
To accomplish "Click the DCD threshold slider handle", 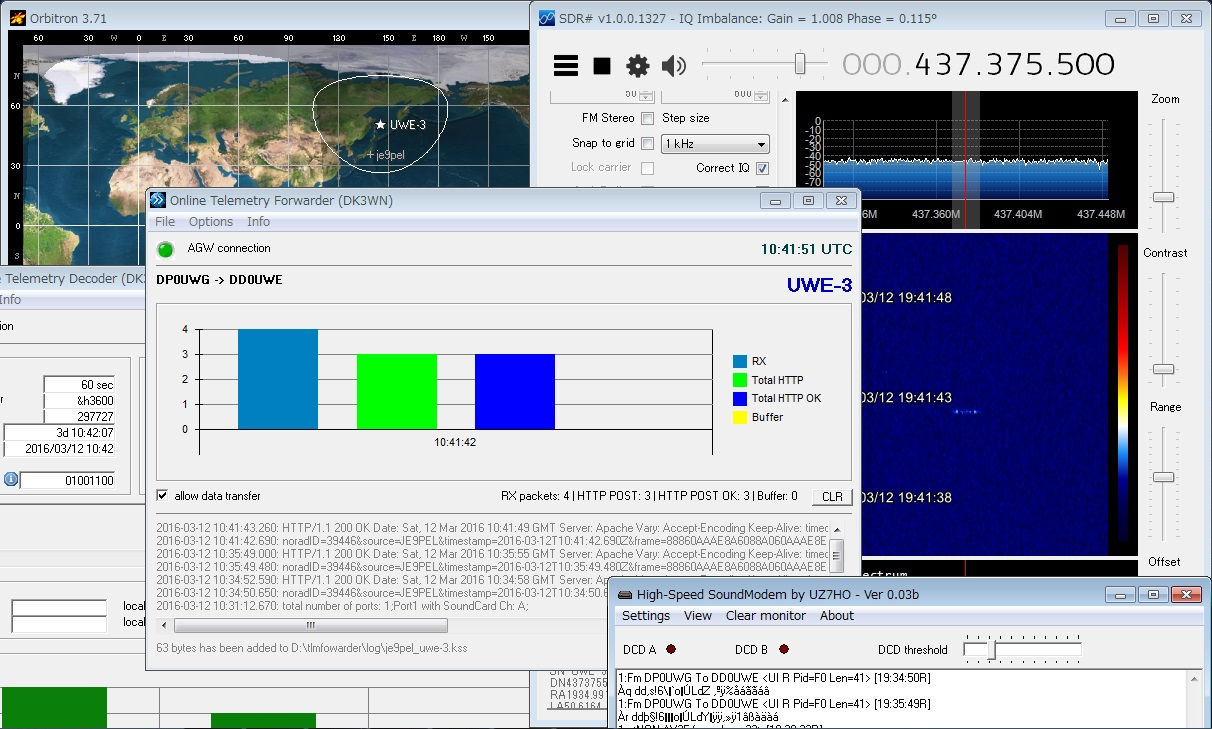I will [x=992, y=650].
